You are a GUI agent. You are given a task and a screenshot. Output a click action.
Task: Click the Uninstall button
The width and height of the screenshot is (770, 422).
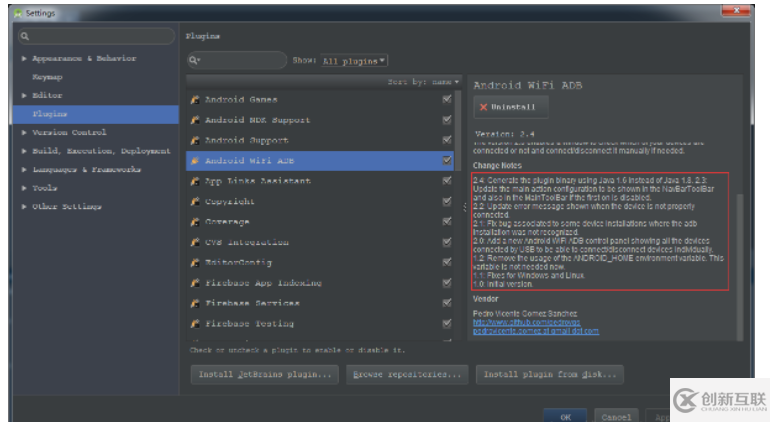pyautogui.click(x=511, y=107)
